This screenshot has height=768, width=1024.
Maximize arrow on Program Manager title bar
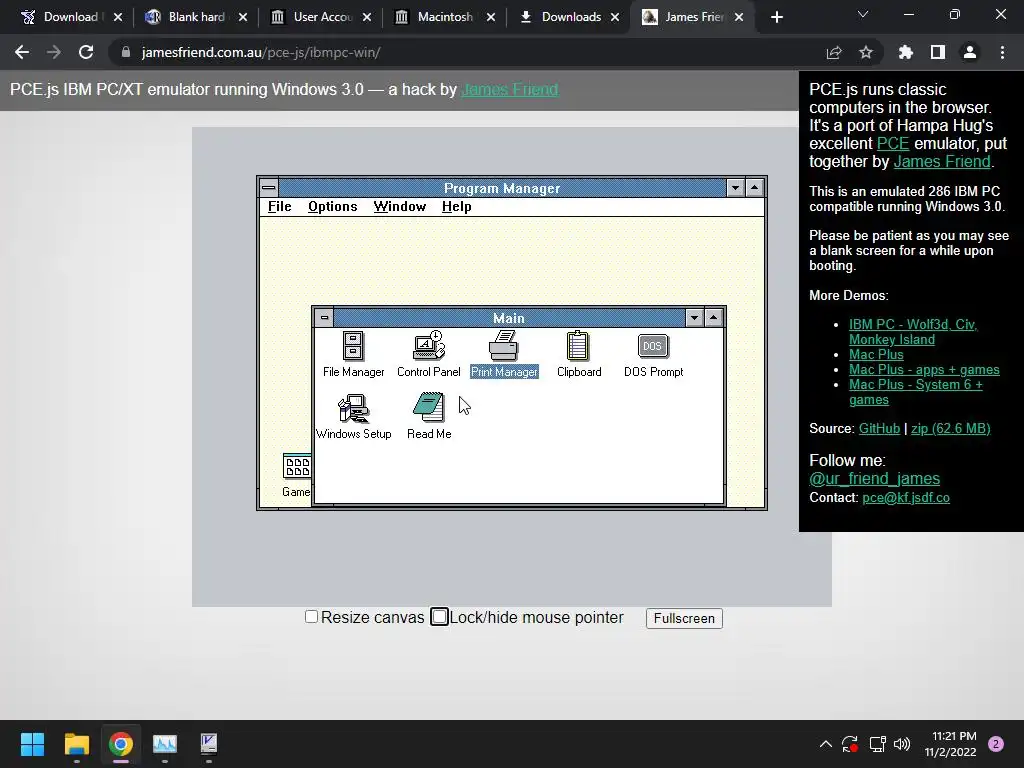click(754, 188)
